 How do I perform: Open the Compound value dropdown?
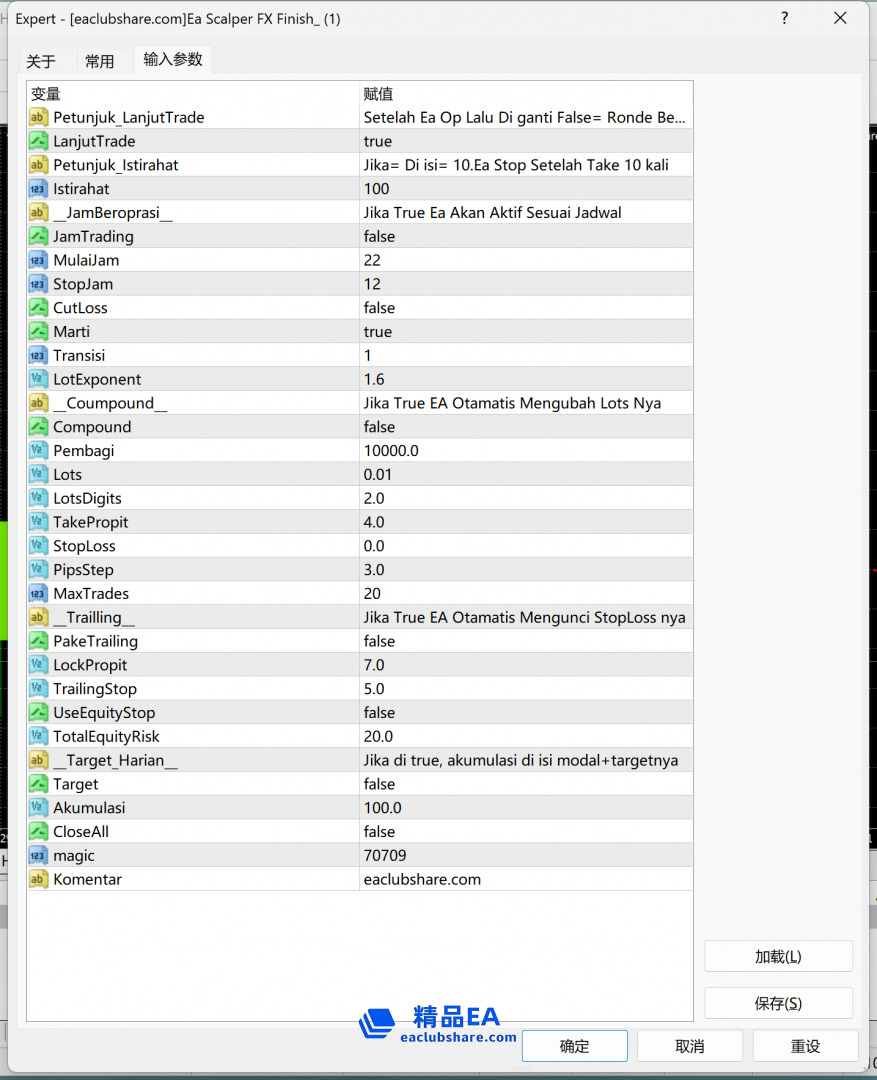click(525, 427)
